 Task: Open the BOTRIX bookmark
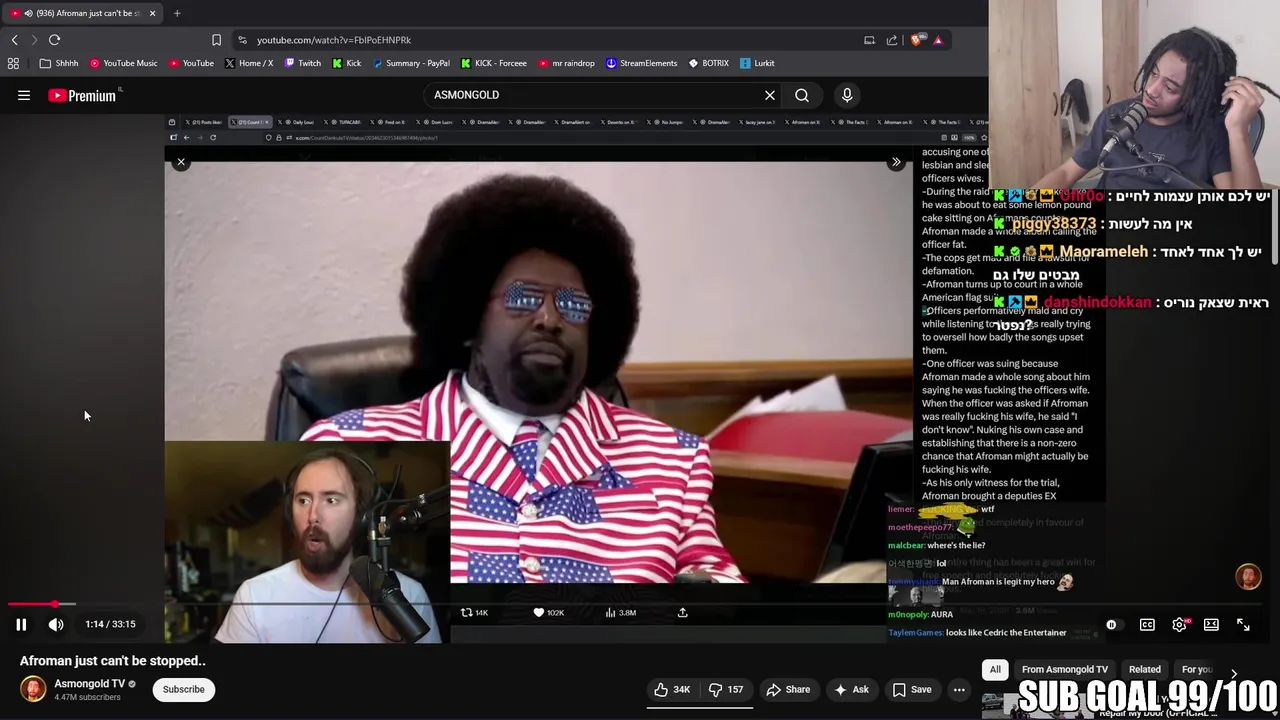(708, 63)
